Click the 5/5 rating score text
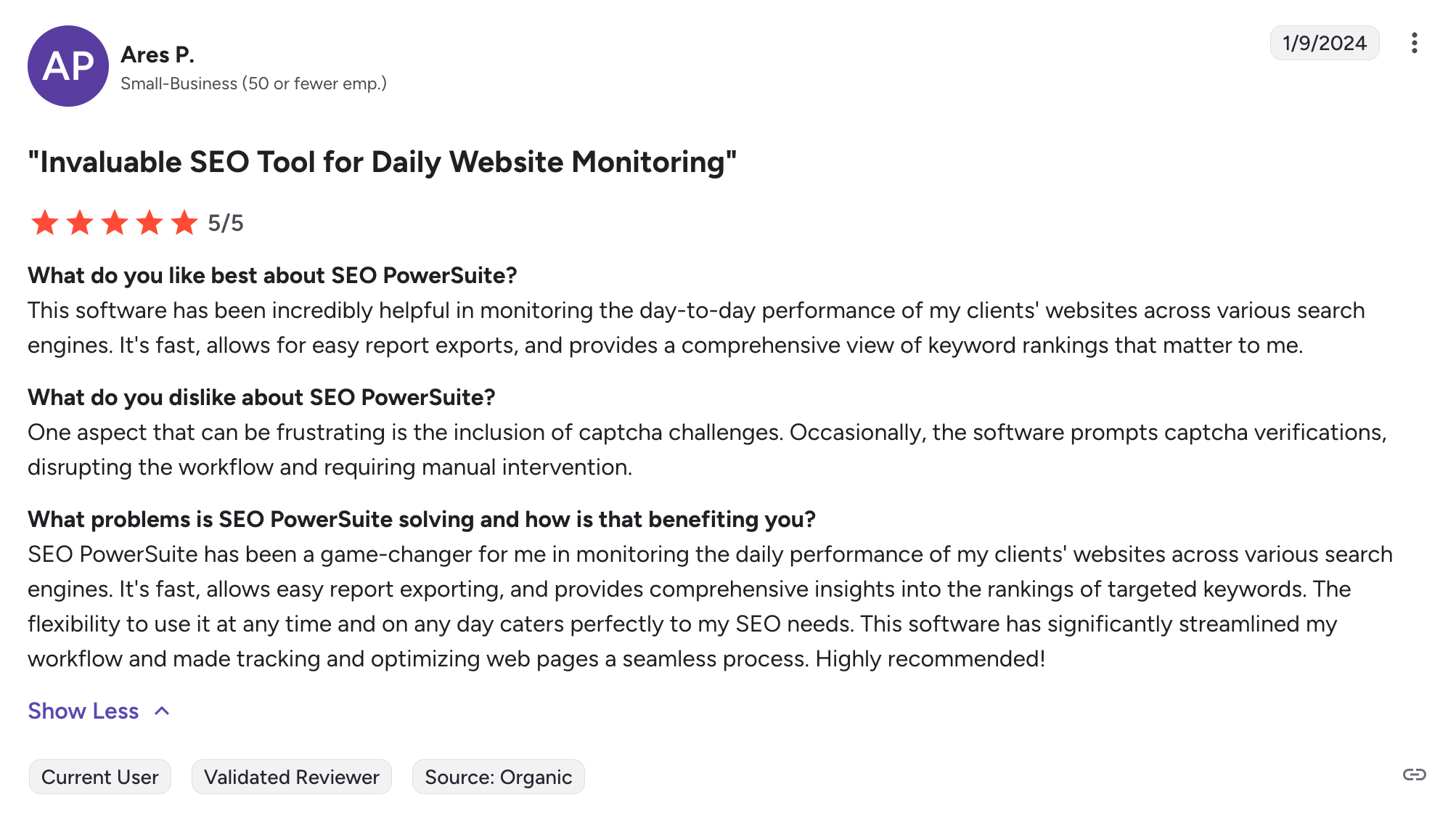This screenshot has width=1456, height=813. click(x=226, y=223)
